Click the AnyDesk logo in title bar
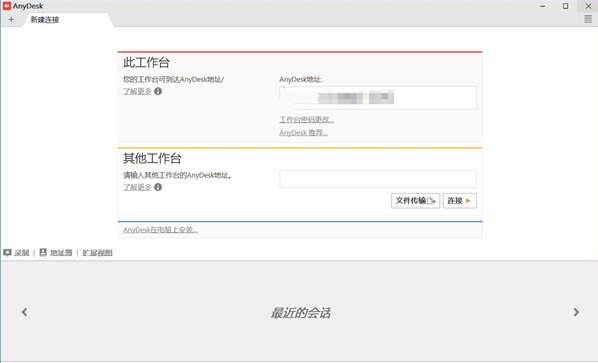The width and height of the screenshot is (598, 363). (x=7, y=6)
